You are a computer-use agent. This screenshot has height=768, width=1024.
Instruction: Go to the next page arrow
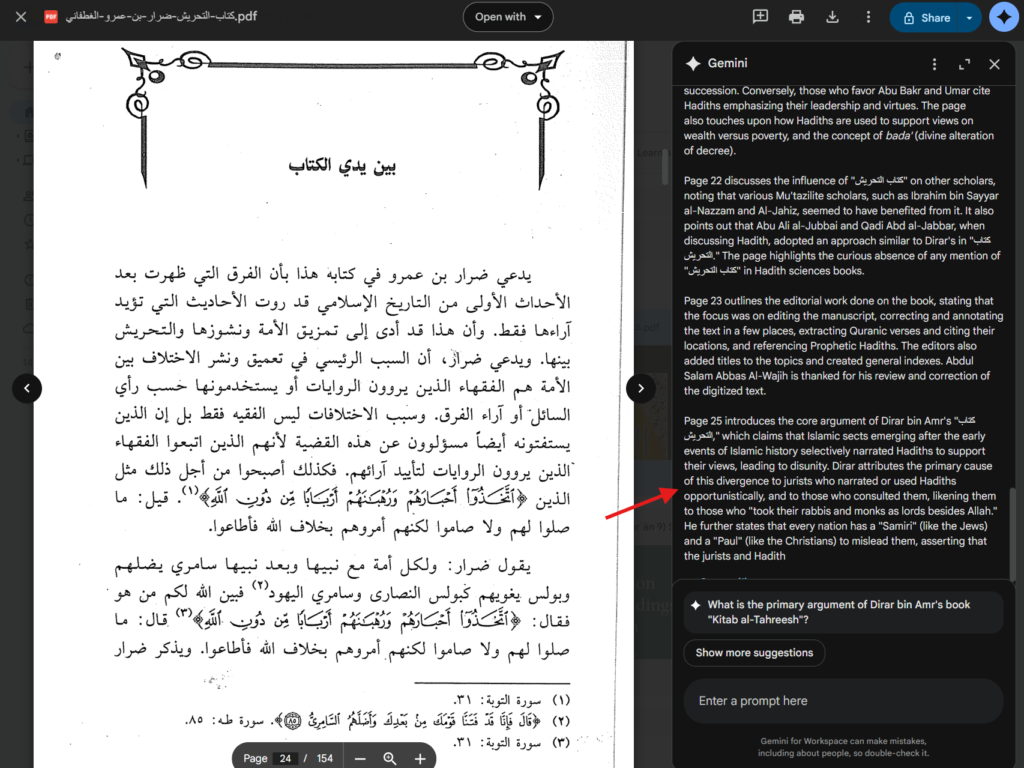coord(641,389)
